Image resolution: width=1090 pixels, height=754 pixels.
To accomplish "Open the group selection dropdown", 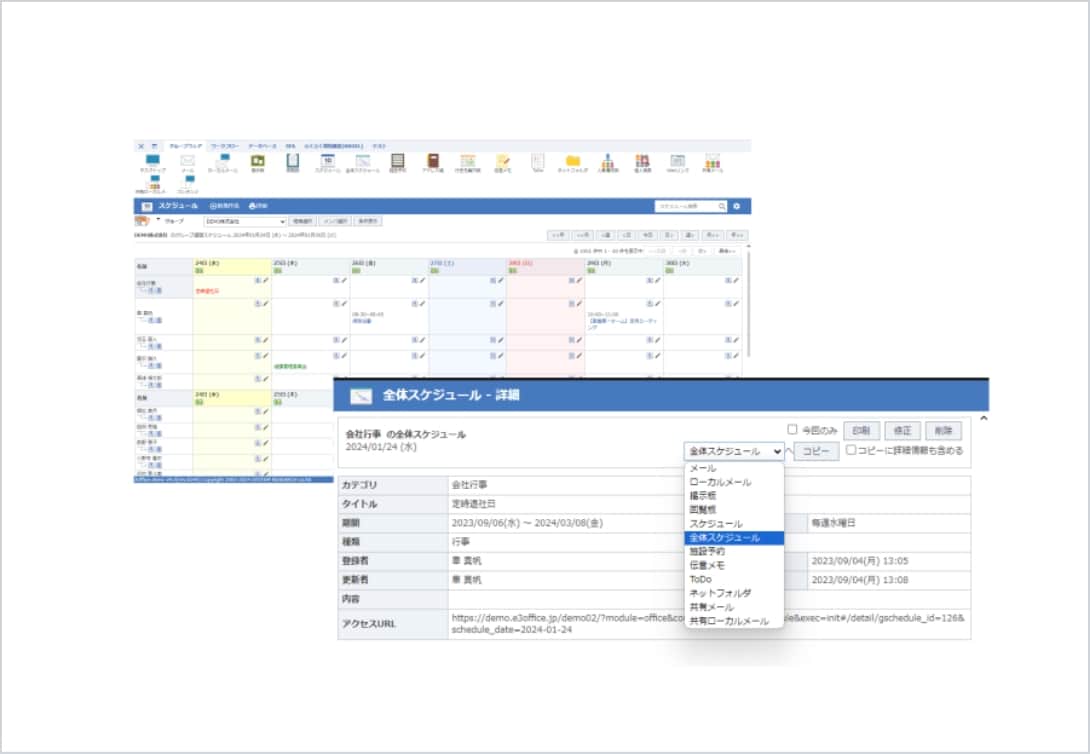I will pyautogui.click(x=245, y=222).
